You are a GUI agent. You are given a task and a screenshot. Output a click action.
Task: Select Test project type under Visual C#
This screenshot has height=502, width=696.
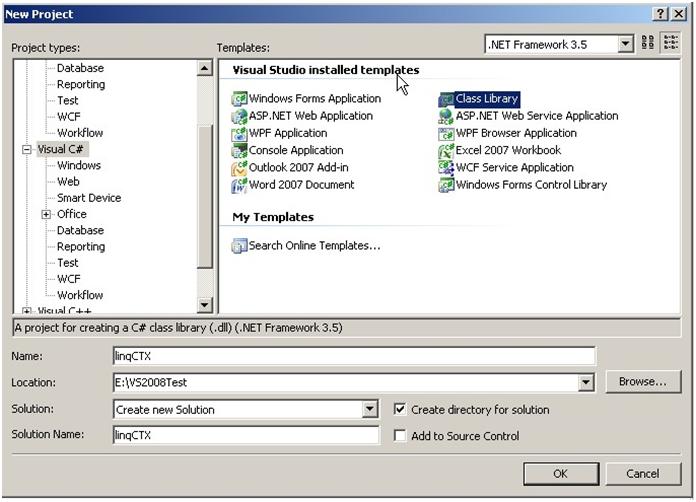tap(68, 263)
